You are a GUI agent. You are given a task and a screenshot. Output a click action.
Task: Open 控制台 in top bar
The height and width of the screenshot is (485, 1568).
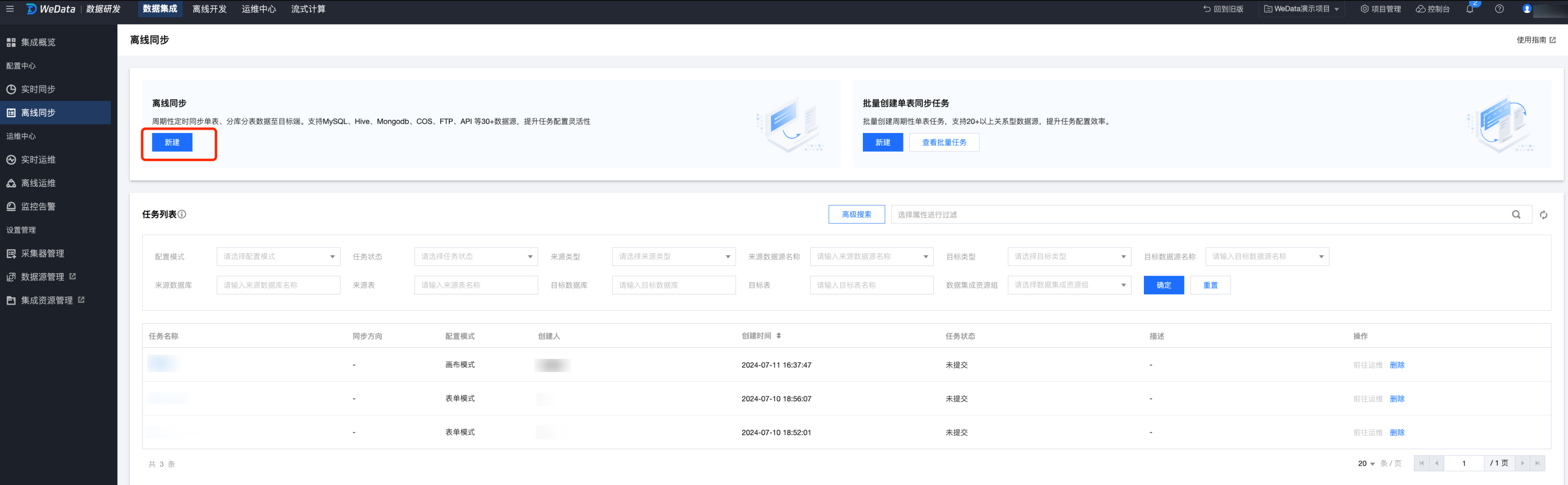click(1432, 9)
